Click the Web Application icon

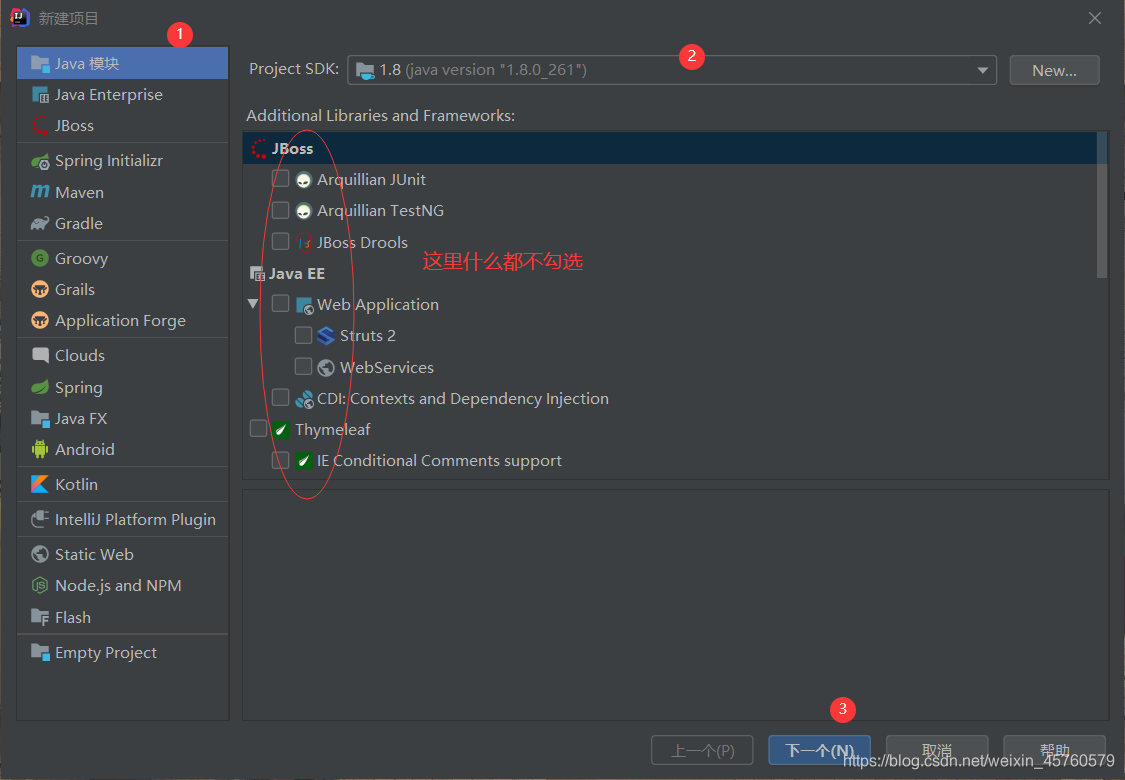304,305
